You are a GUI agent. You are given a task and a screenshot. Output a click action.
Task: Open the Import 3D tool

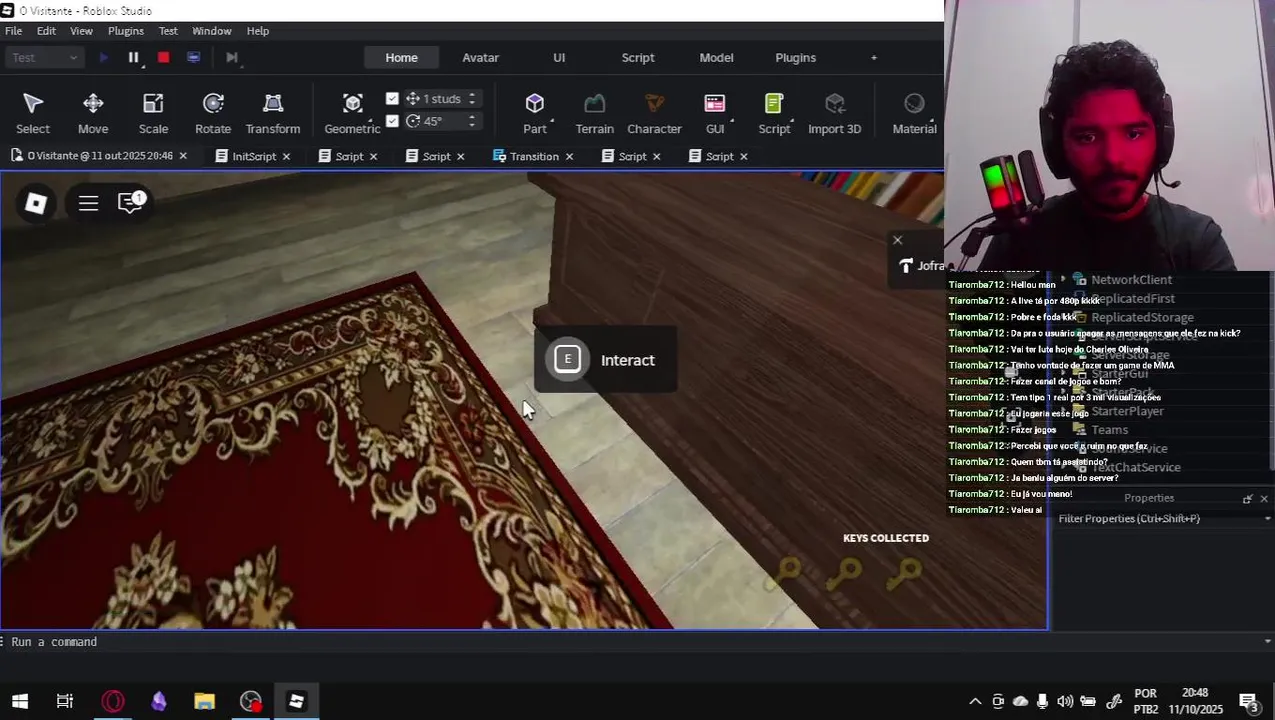[x=834, y=113]
